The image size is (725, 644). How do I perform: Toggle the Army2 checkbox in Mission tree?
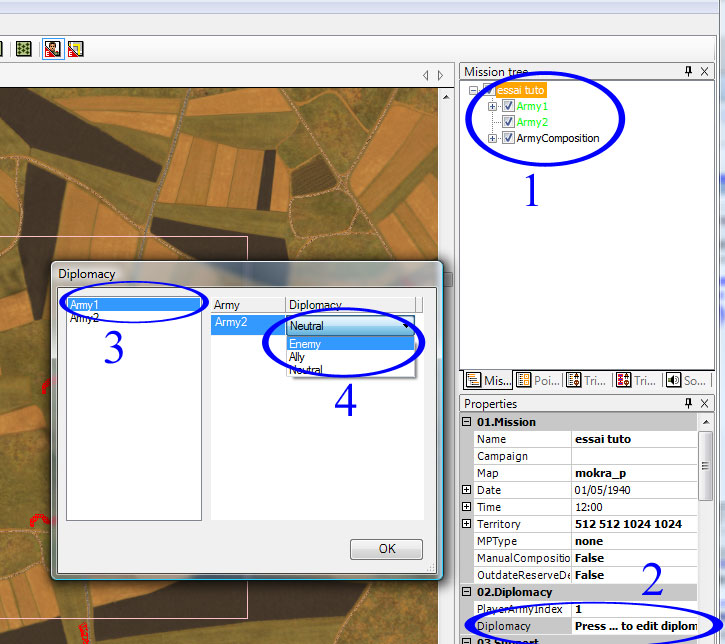[509, 122]
